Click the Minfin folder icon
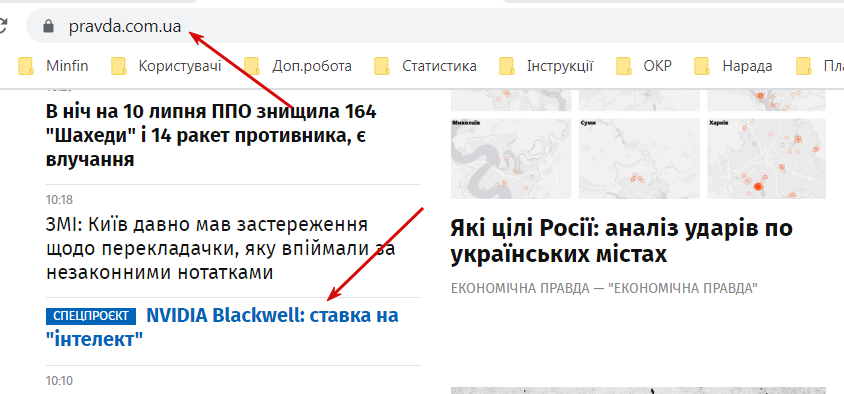The width and height of the screenshot is (844, 394). [26, 66]
